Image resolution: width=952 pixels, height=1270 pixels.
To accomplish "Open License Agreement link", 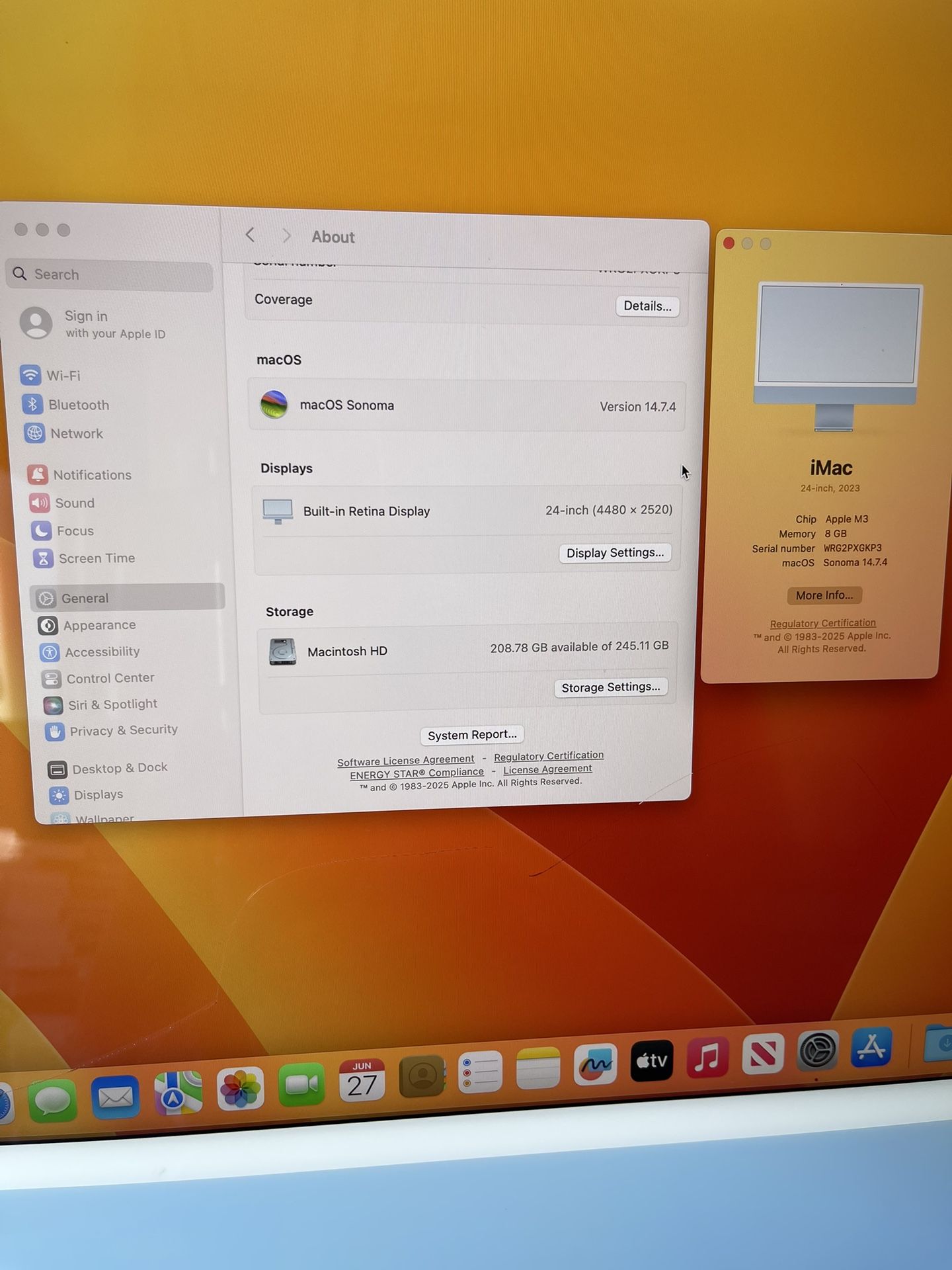I will click(x=547, y=769).
